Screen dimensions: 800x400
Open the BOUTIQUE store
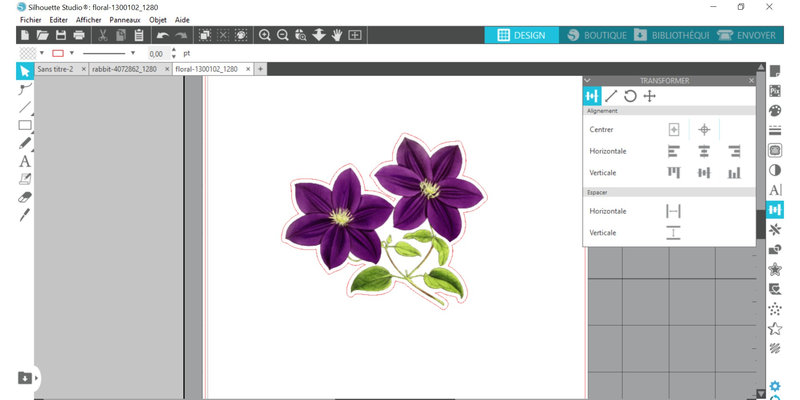coord(597,35)
